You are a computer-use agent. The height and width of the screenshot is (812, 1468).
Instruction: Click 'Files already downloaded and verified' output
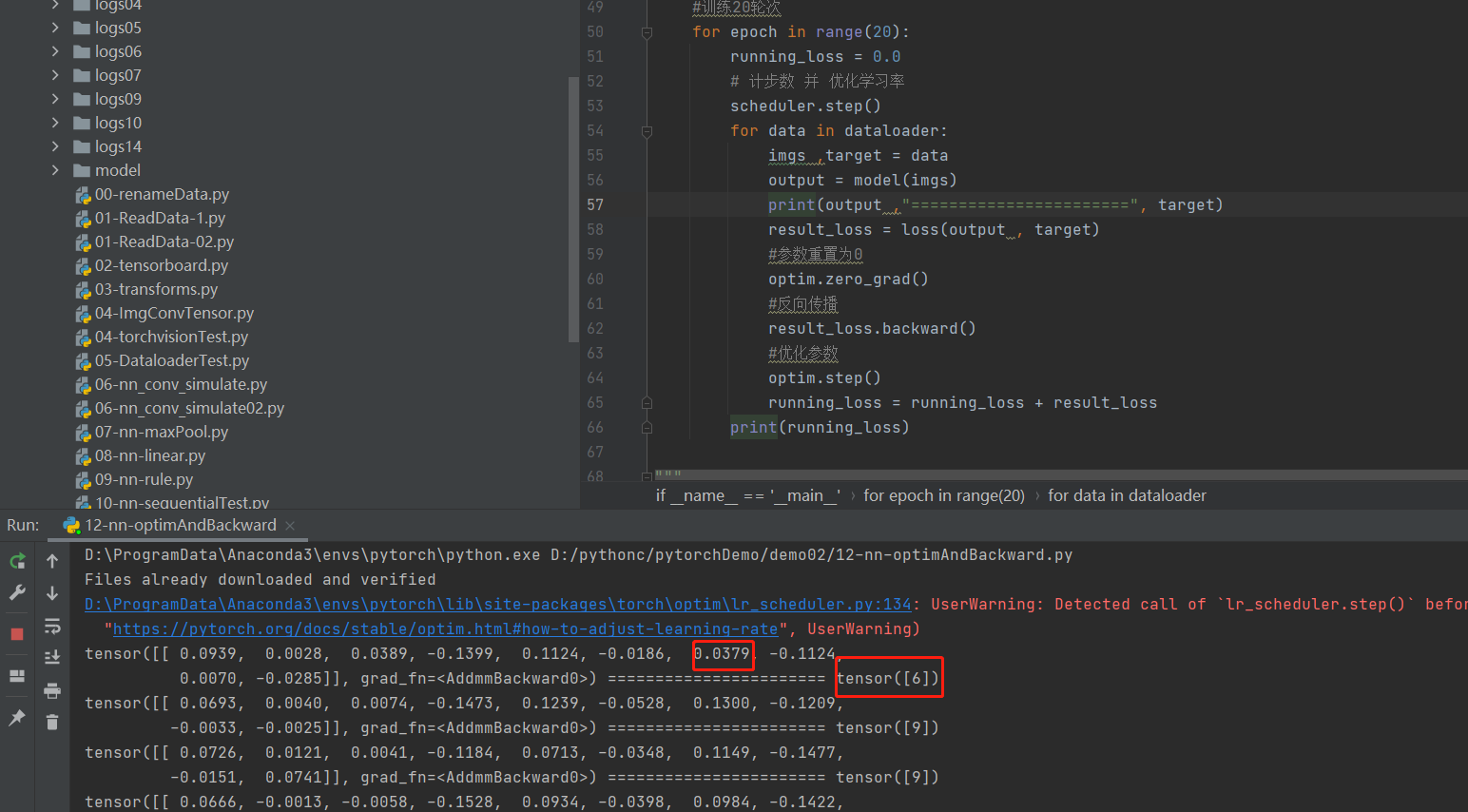coord(261,580)
